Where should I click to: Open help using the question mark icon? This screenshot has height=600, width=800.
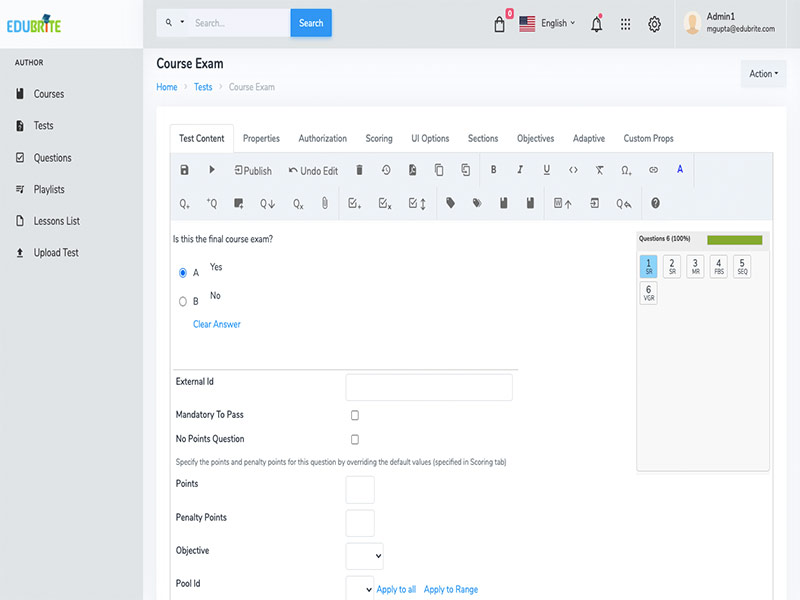tap(655, 203)
